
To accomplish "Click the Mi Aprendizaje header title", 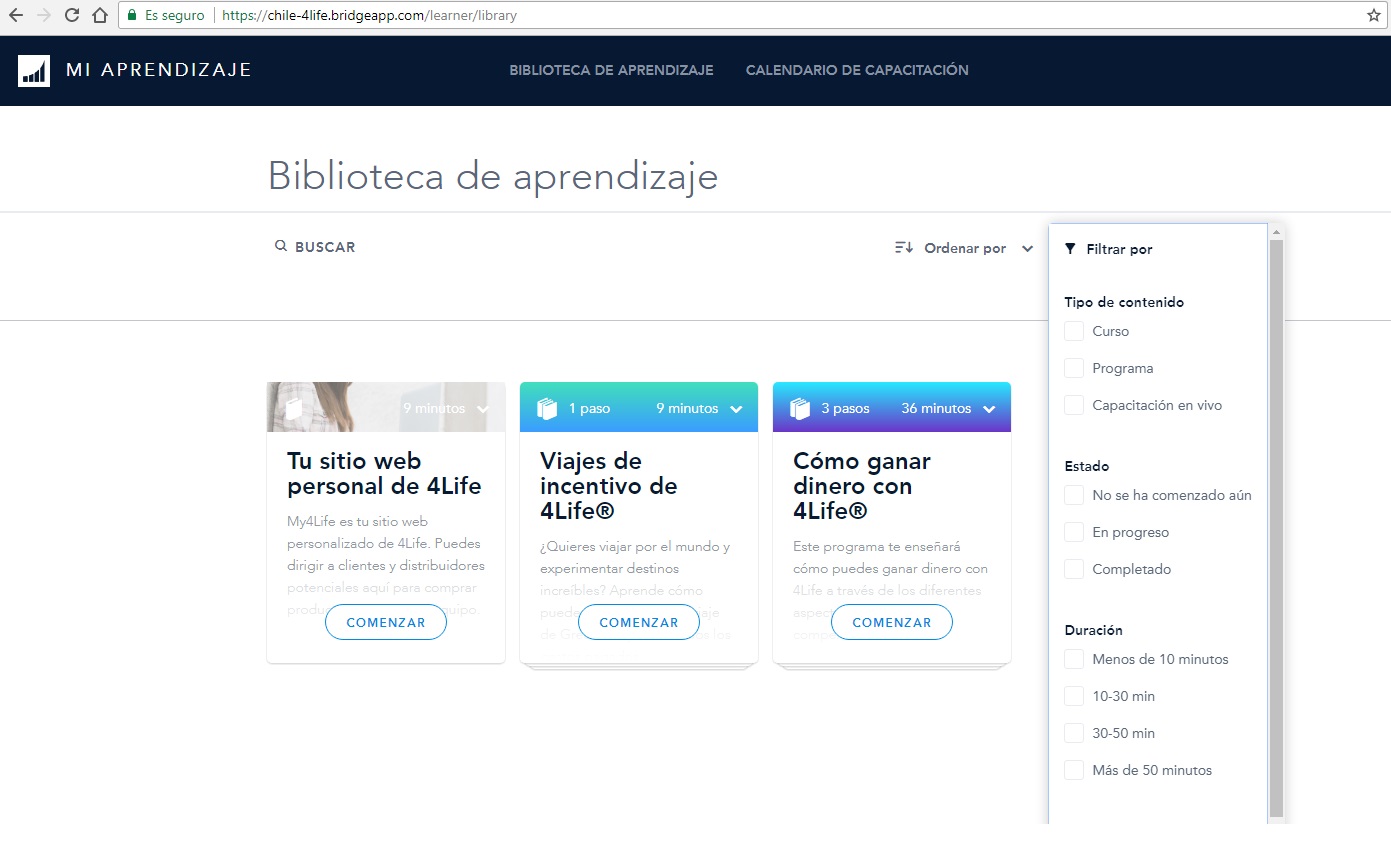I will (x=158, y=70).
